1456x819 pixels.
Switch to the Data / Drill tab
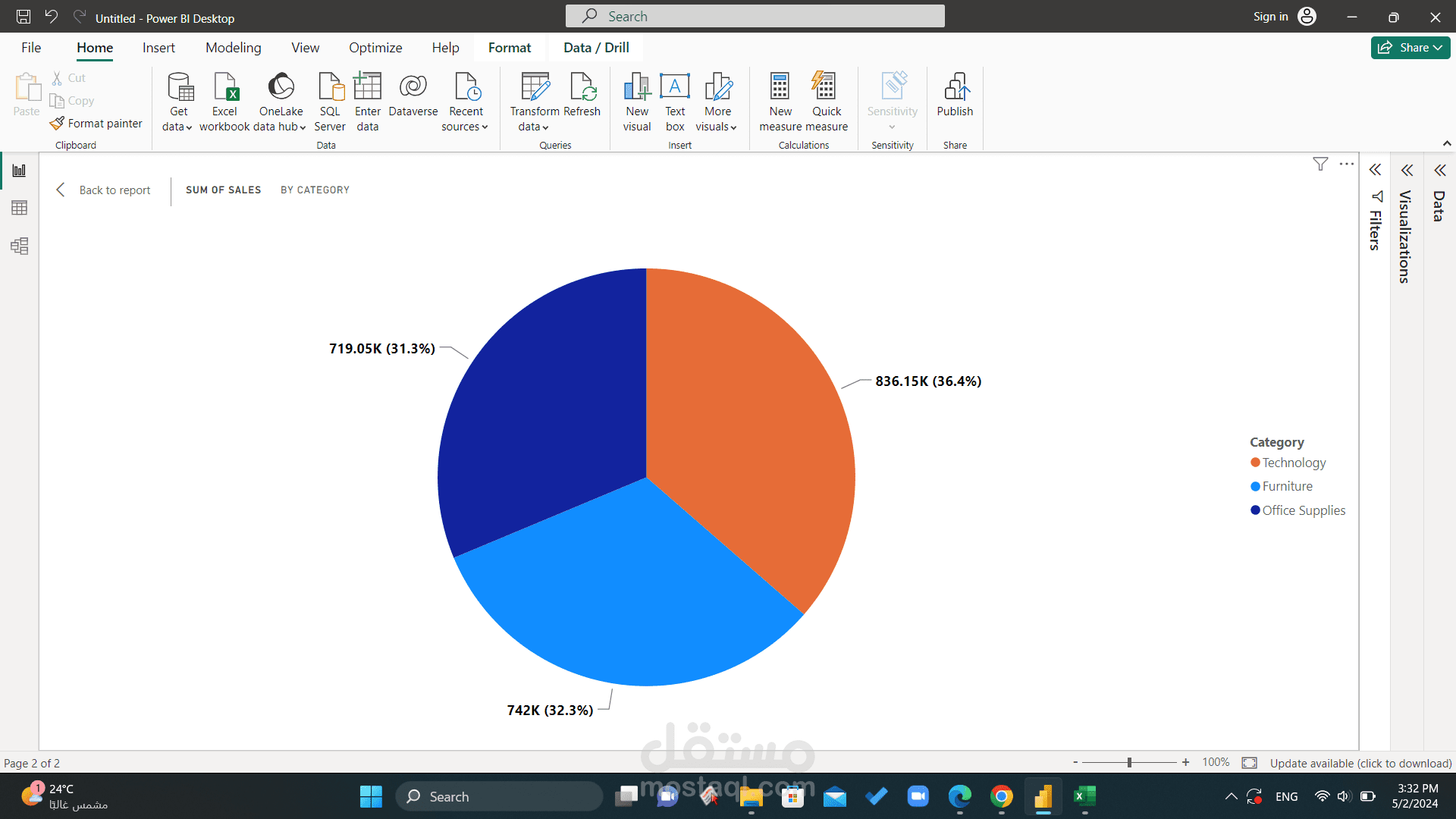point(596,48)
